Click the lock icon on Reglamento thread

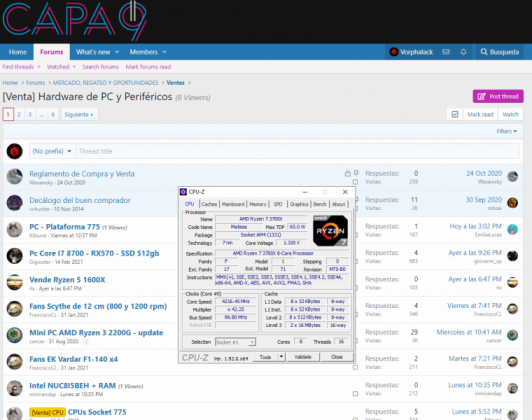coord(347,173)
